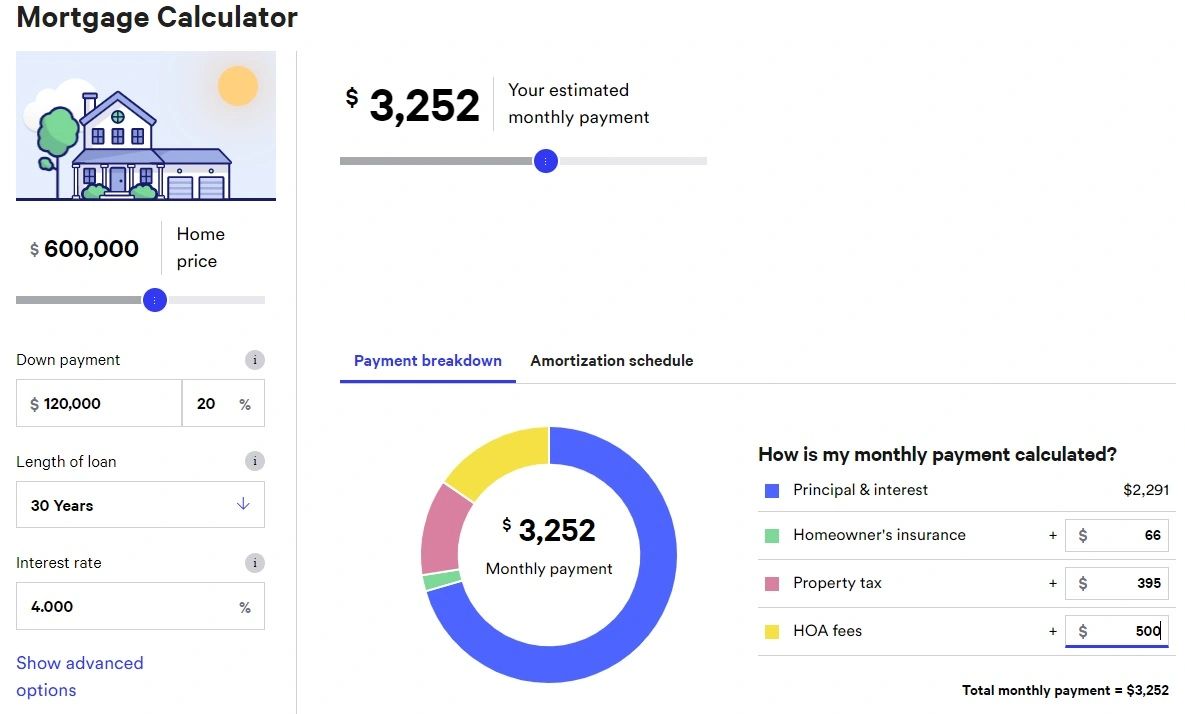Click the Down payment percent field
Screen dimensions: 1185x714
click(x=210, y=404)
